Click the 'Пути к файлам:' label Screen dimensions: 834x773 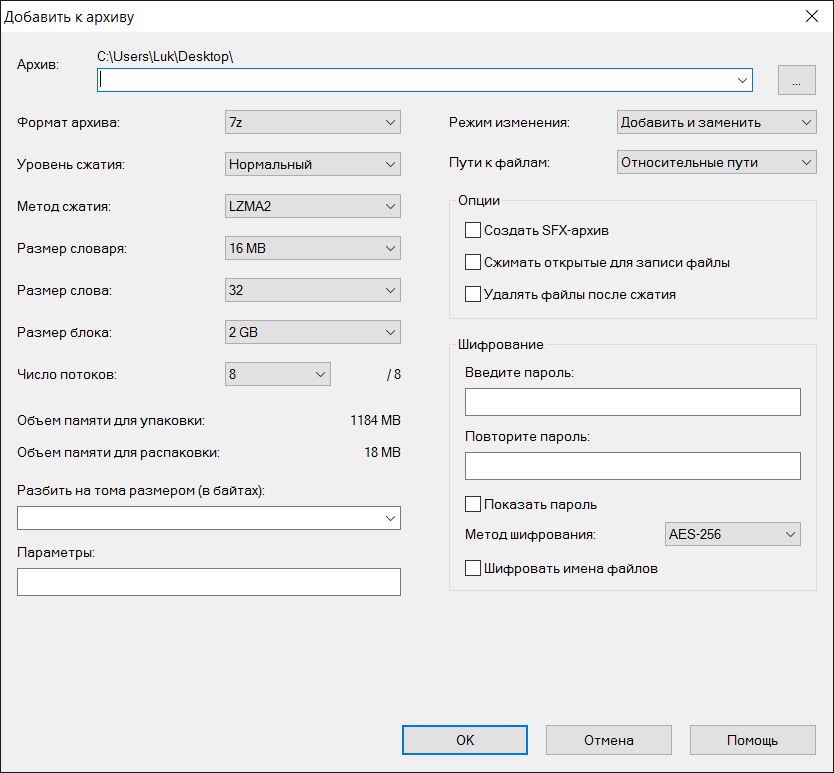point(499,162)
